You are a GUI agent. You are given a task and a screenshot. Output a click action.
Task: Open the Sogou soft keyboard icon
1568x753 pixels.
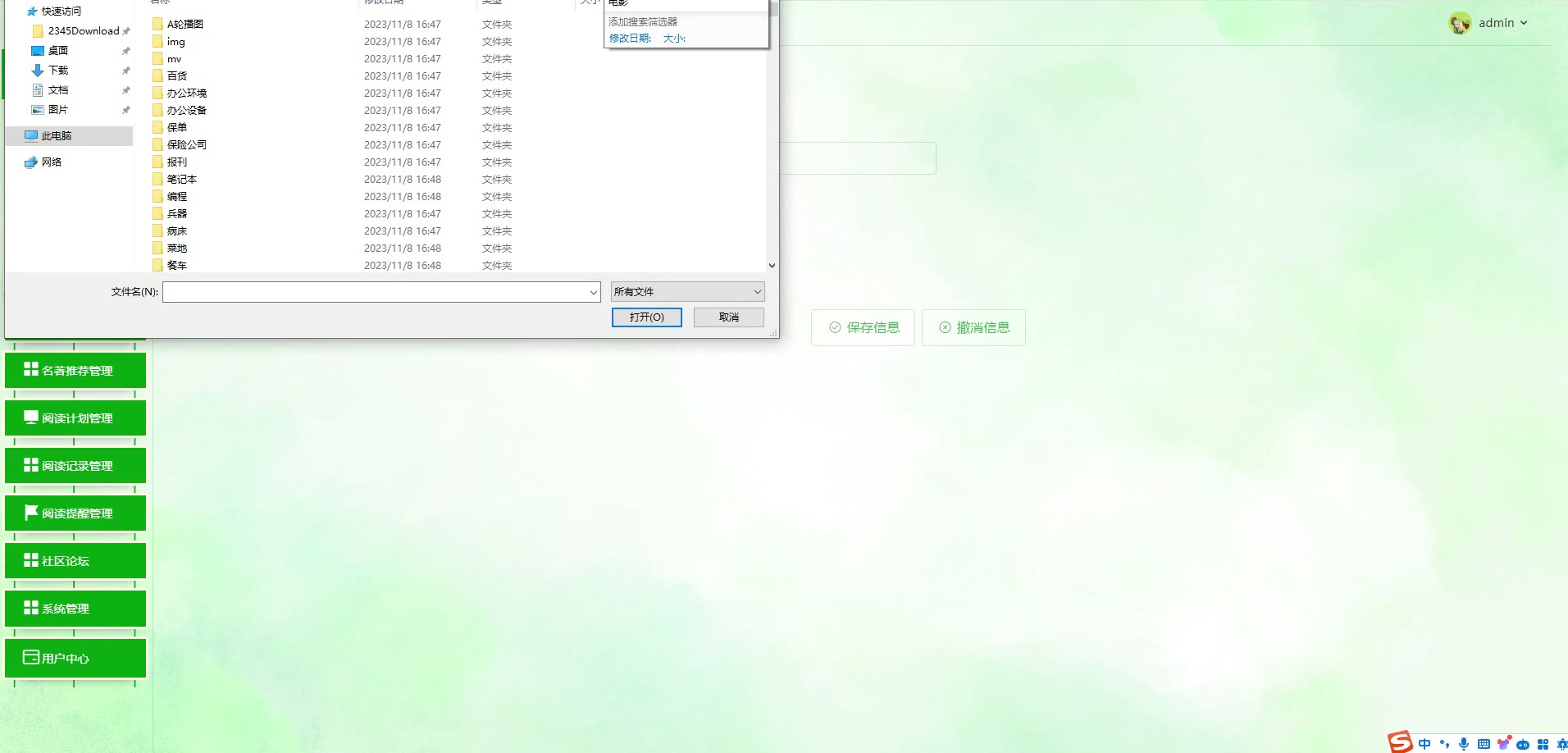click(1484, 744)
